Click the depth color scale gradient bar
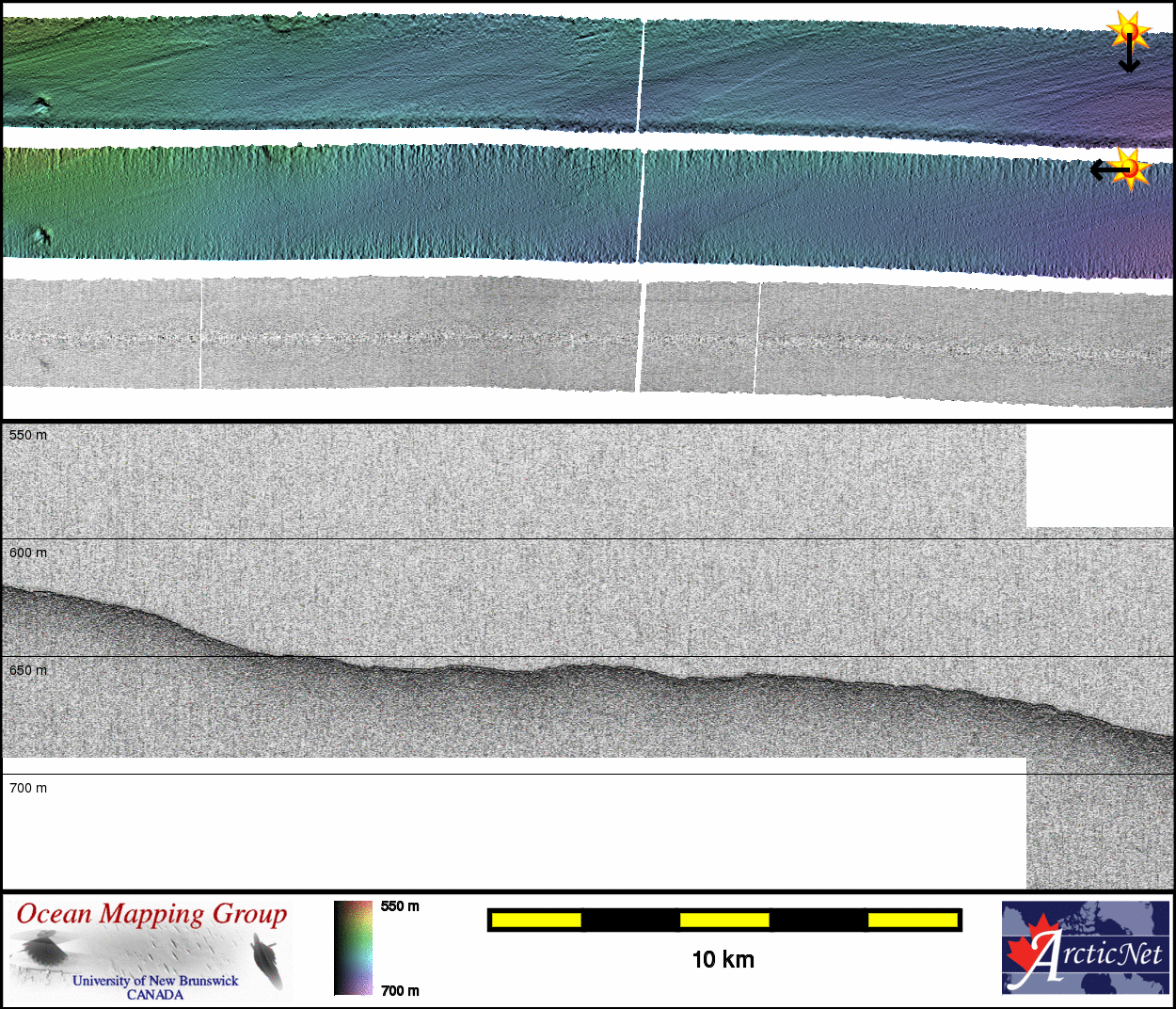1176x1009 pixels. (x=353, y=948)
